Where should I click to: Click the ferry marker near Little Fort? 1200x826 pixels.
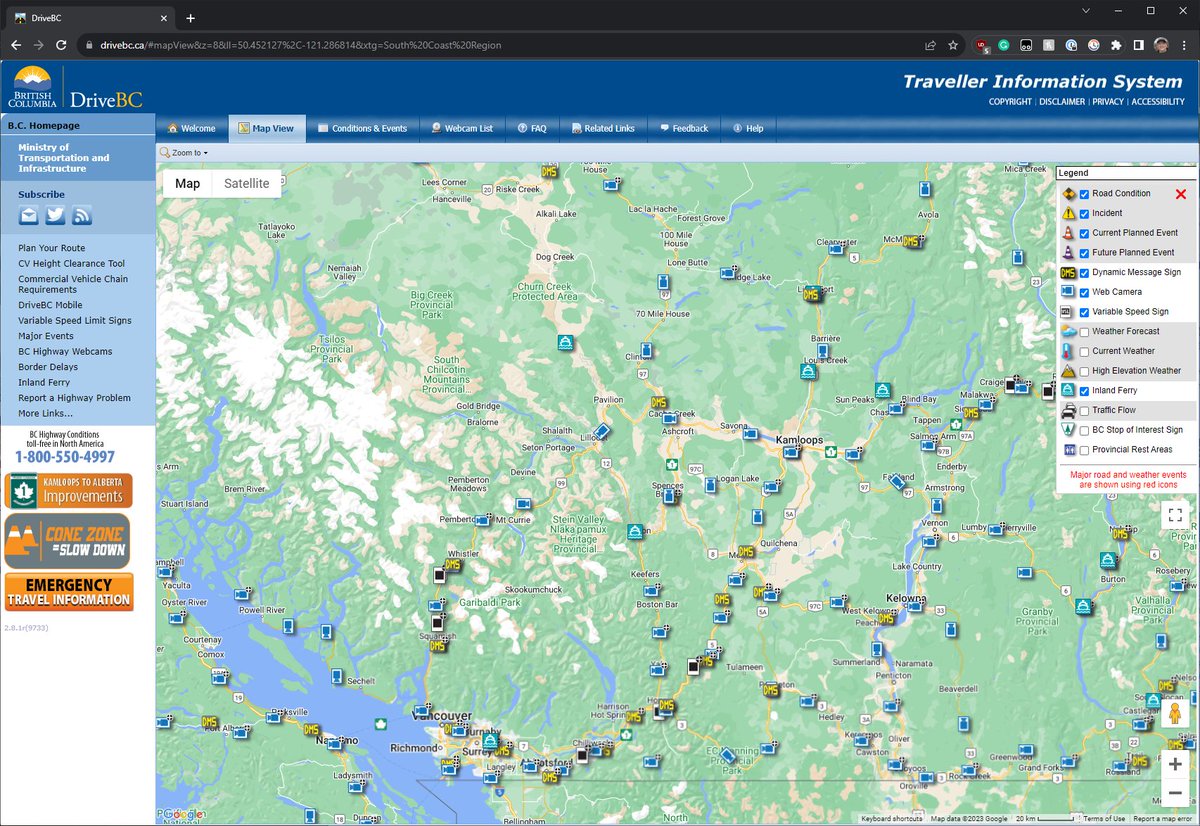[x=814, y=293]
